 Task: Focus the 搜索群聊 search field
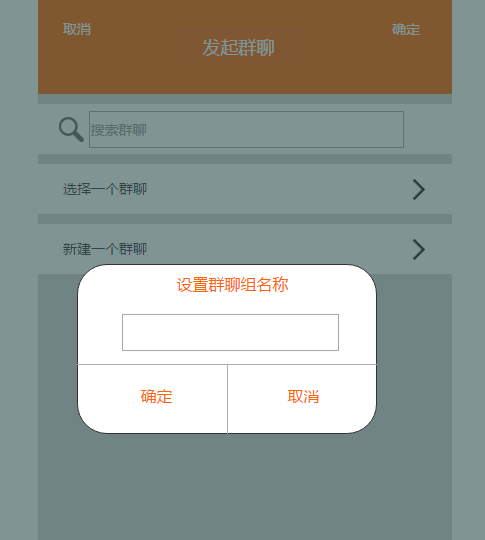tap(246, 129)
